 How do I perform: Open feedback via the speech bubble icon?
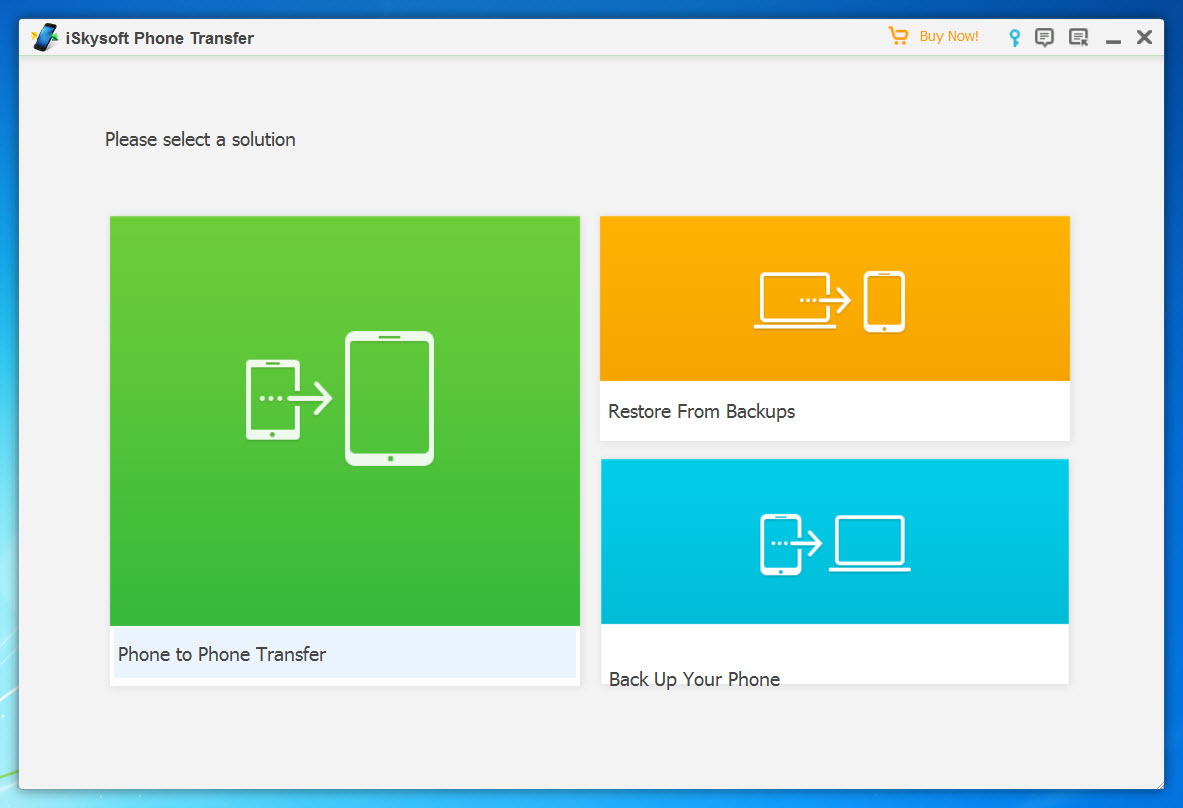1044,36
